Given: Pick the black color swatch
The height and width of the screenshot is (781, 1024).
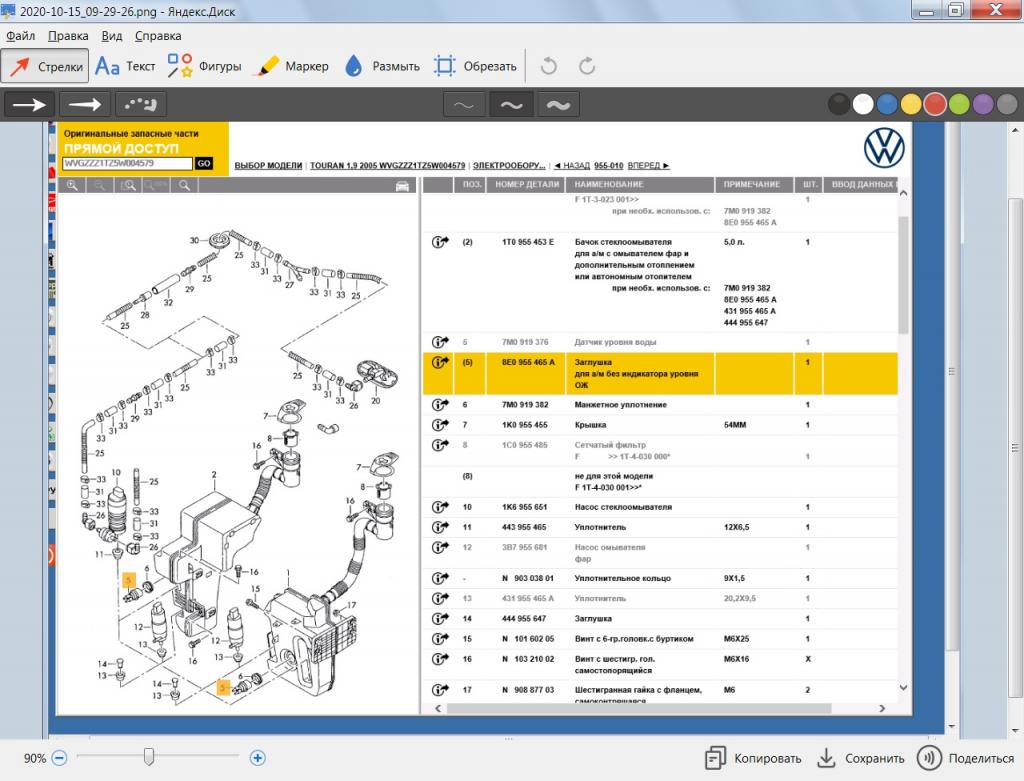Looking at the screenshot, I should point(839,104).
